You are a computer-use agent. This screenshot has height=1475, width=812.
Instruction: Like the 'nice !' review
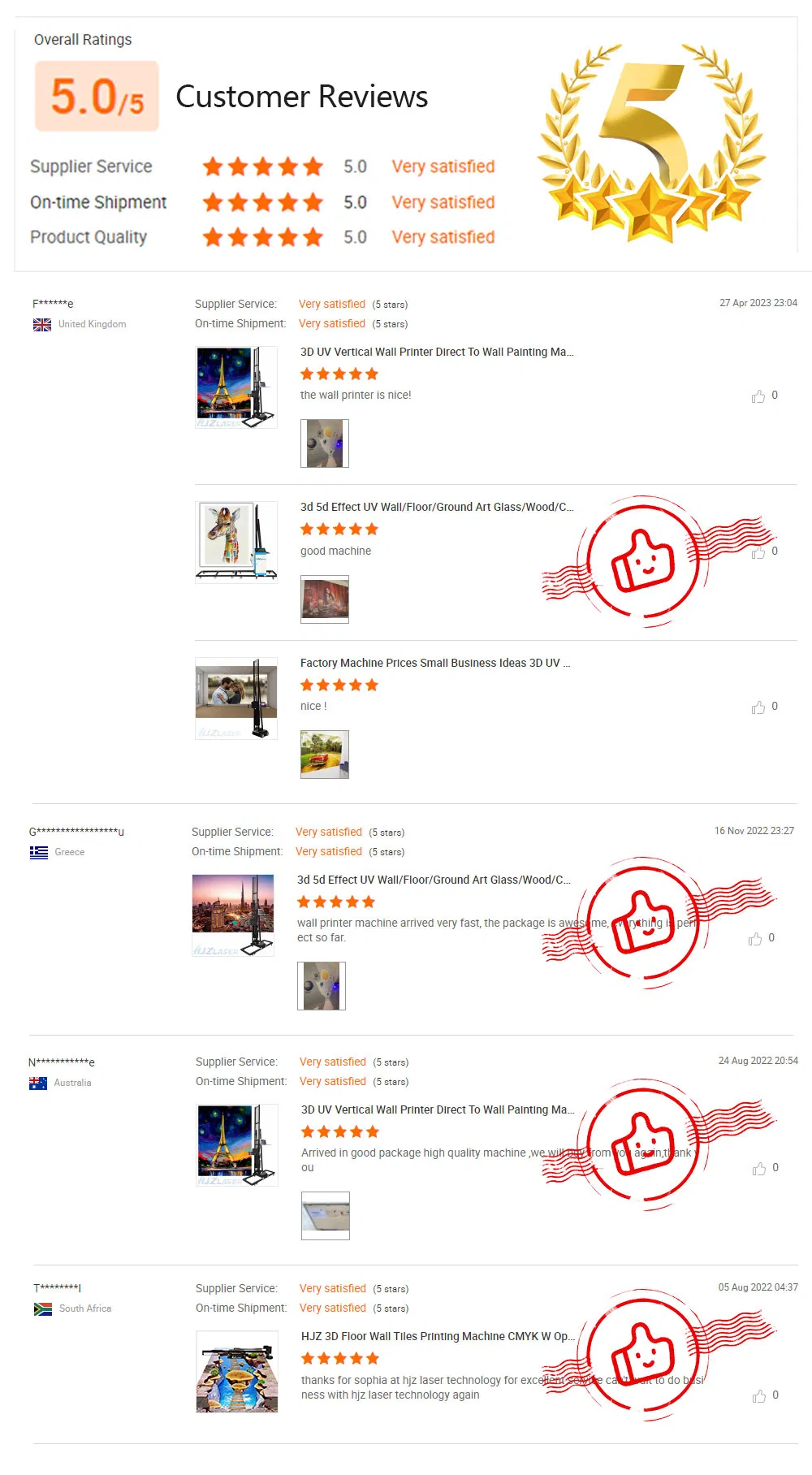(758, 707)
